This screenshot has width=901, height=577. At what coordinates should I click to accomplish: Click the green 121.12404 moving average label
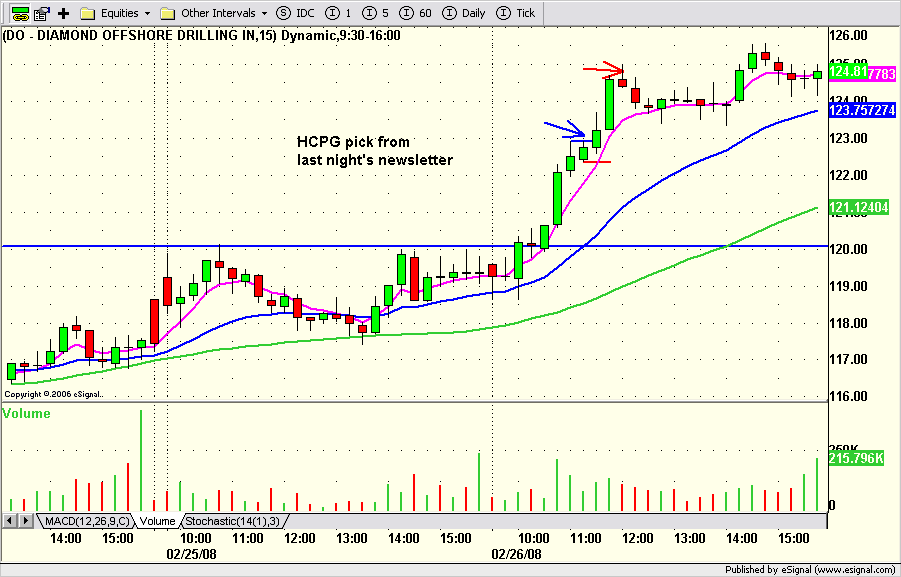tap(859, 207)
